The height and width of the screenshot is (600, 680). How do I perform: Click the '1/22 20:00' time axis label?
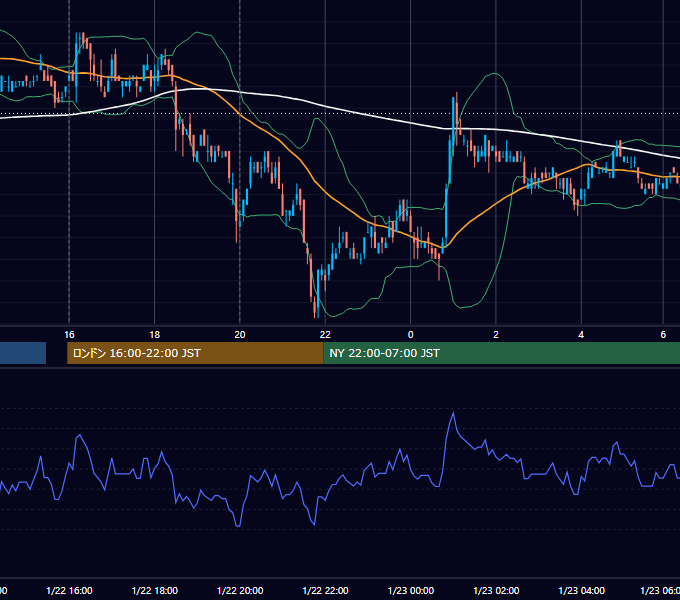[240, 590]
